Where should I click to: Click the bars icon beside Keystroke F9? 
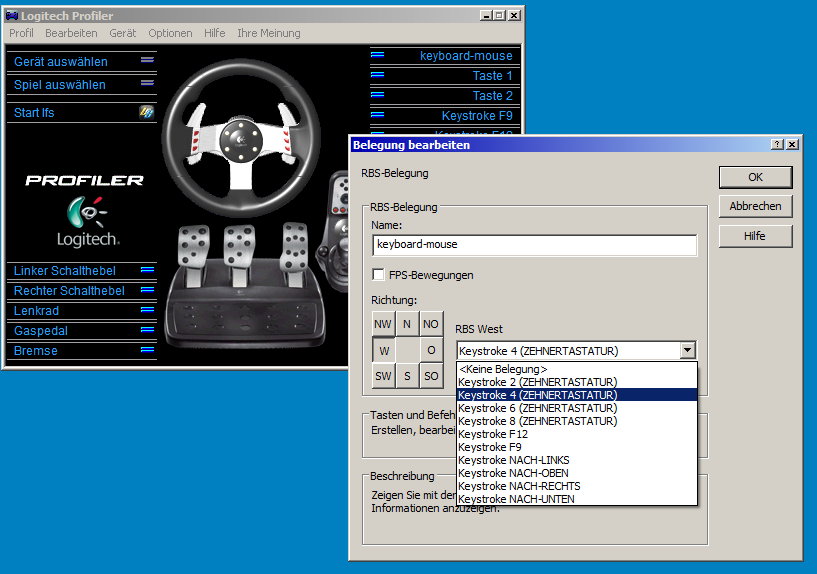[x=377, y=115]
